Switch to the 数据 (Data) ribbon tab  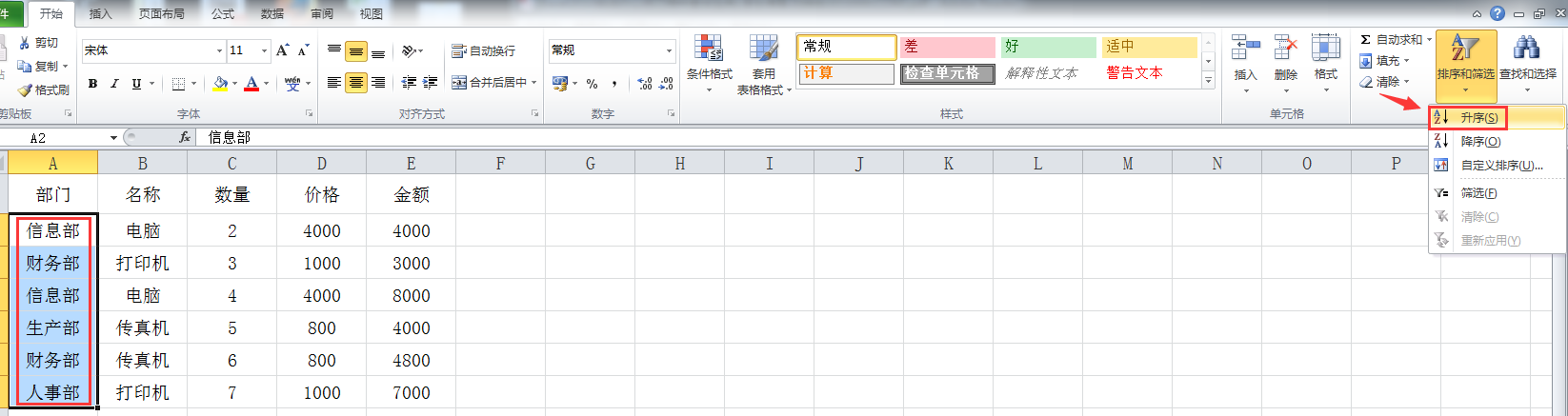(x=272, y=14)
